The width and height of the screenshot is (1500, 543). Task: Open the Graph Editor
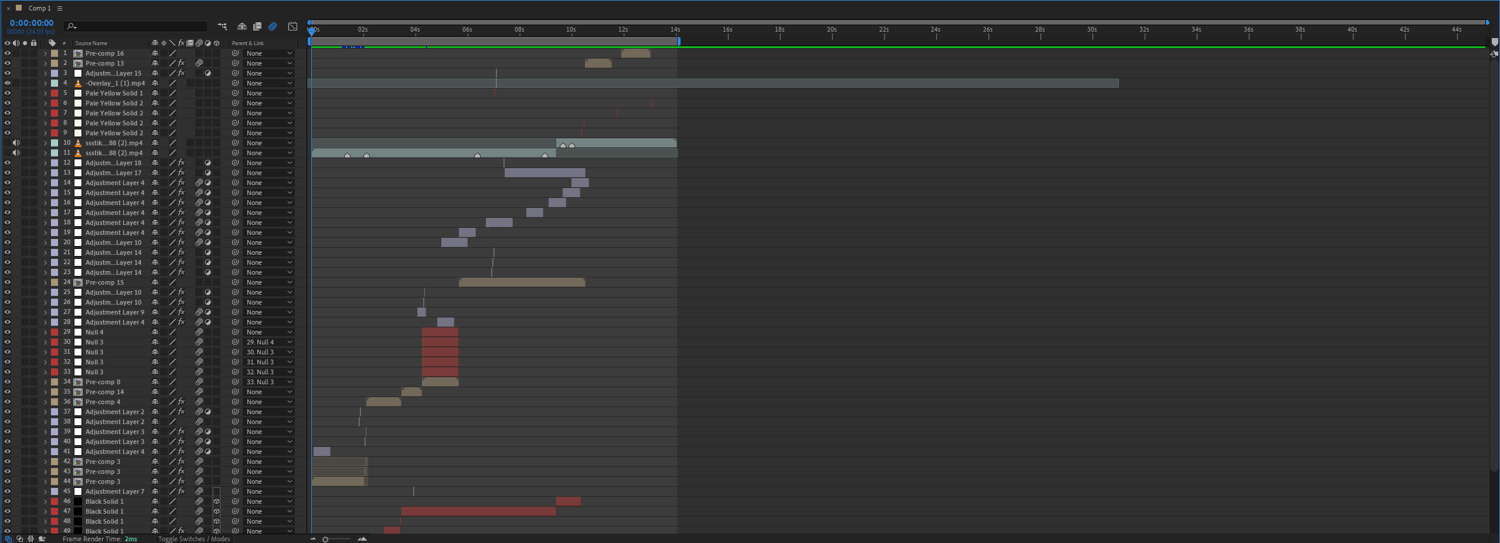292,27
